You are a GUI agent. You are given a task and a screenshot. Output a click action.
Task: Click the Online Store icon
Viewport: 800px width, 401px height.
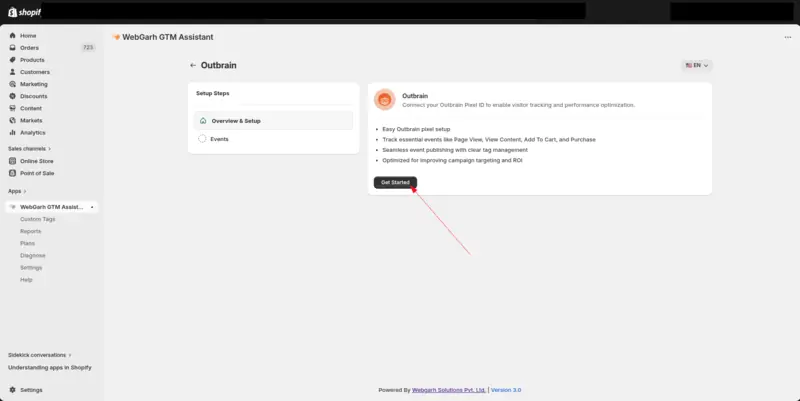(x=13, y=161)
